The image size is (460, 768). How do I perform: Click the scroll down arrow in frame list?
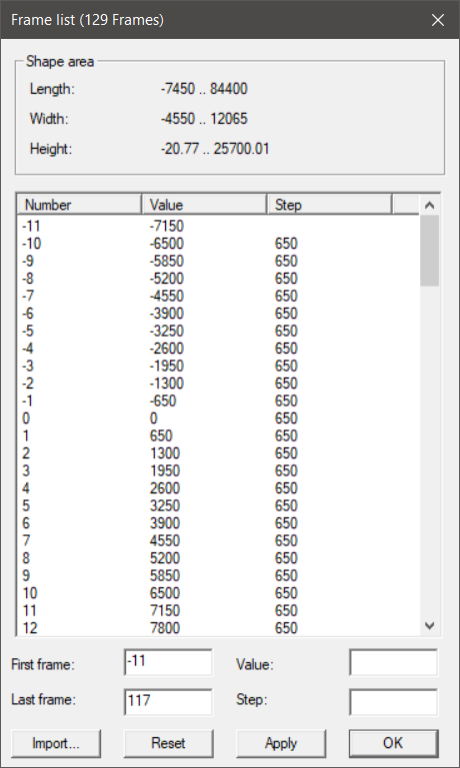430,625
